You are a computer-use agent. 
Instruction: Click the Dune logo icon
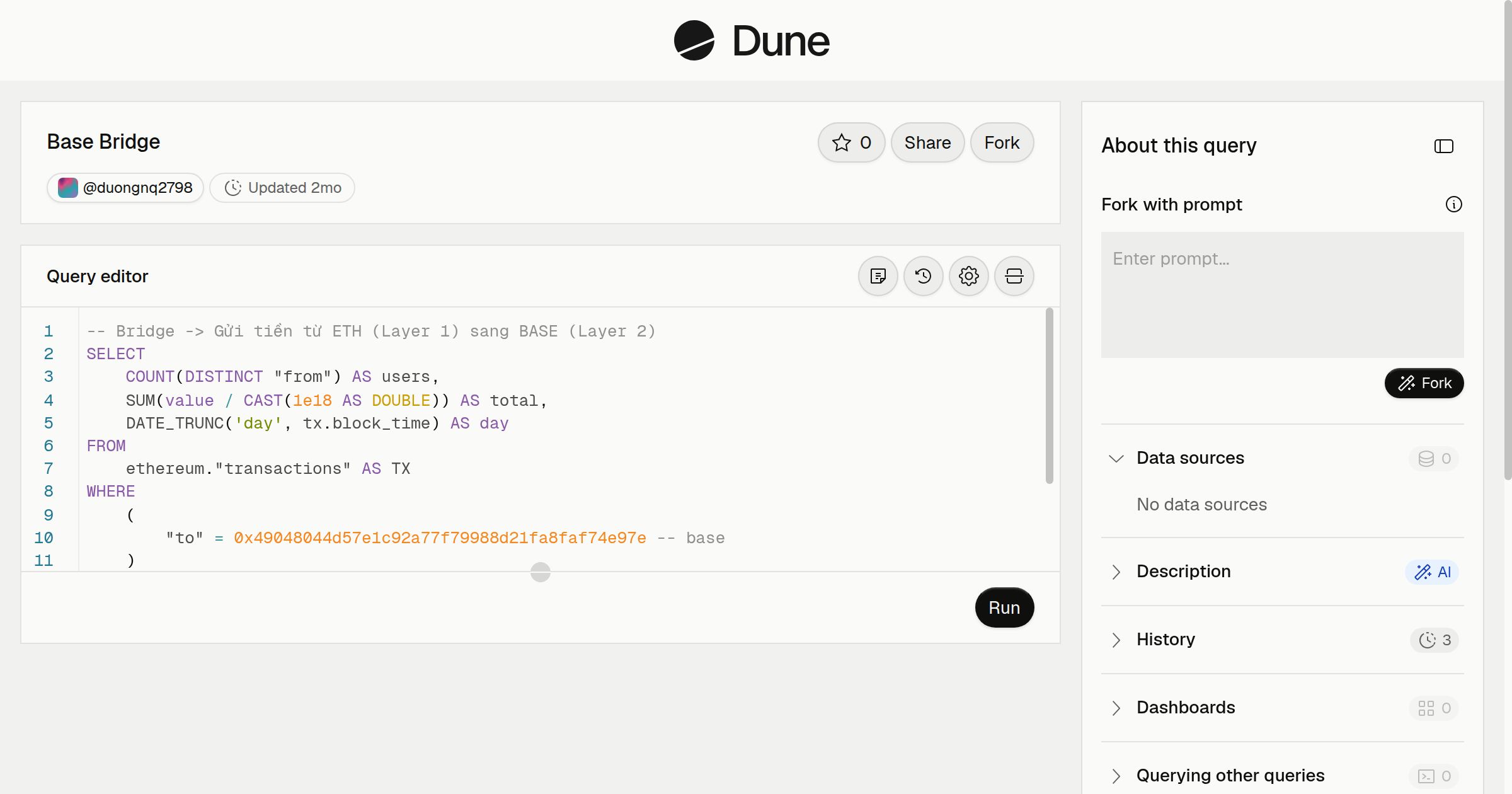[694, 40]
